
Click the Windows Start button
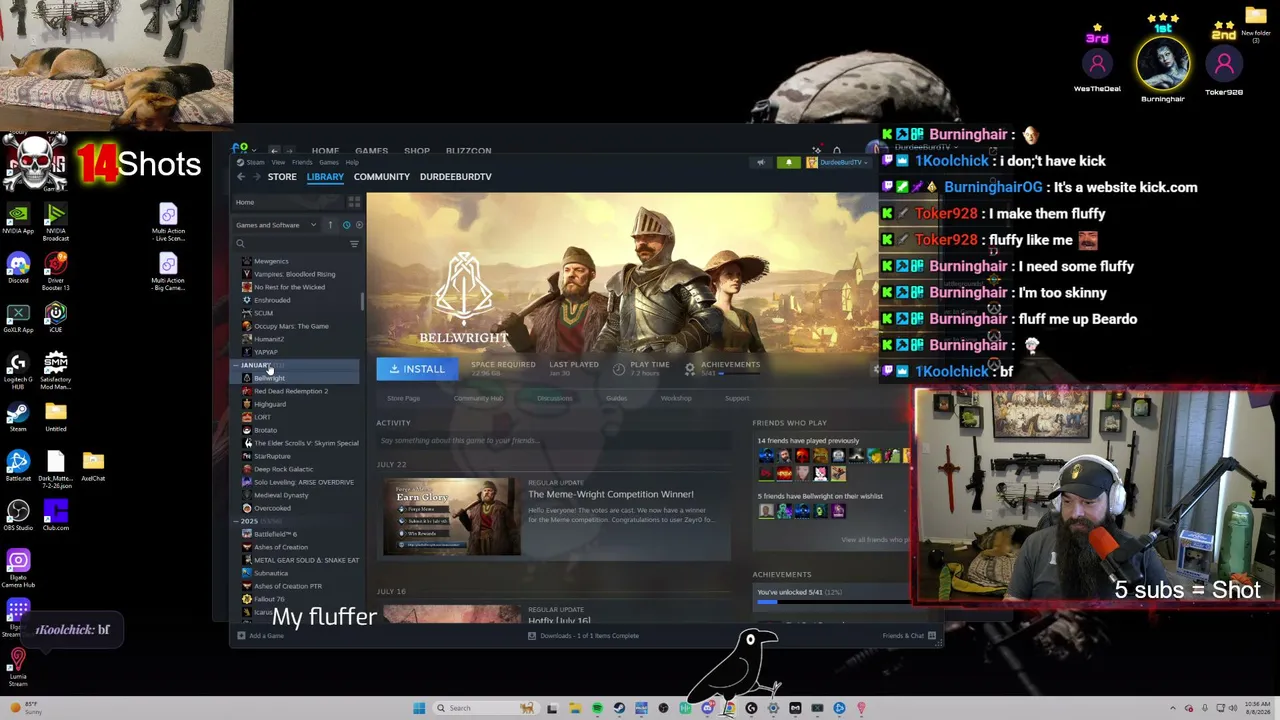[x=419, y=708]
